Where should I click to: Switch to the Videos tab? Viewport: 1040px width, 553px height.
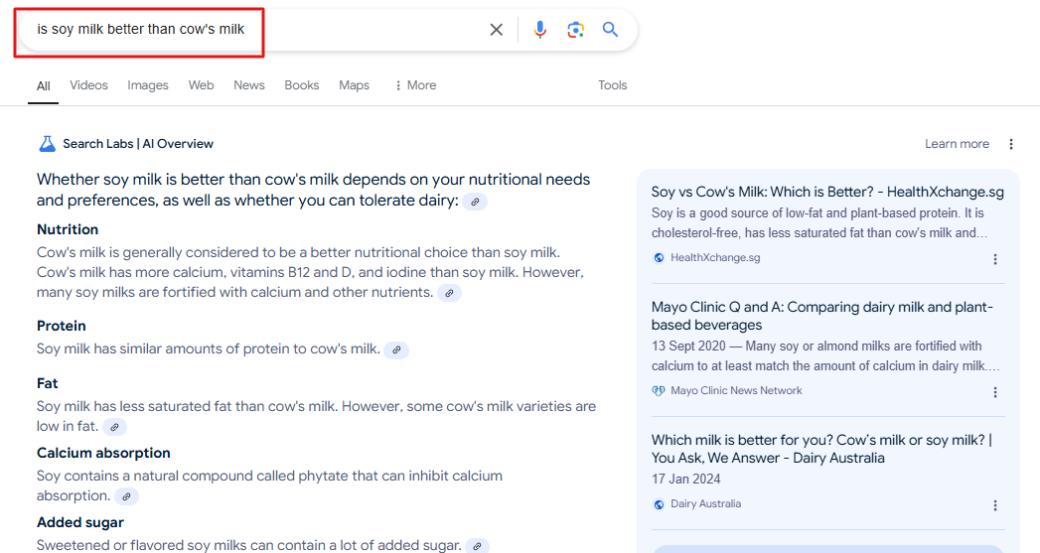(x=89, y=85)
